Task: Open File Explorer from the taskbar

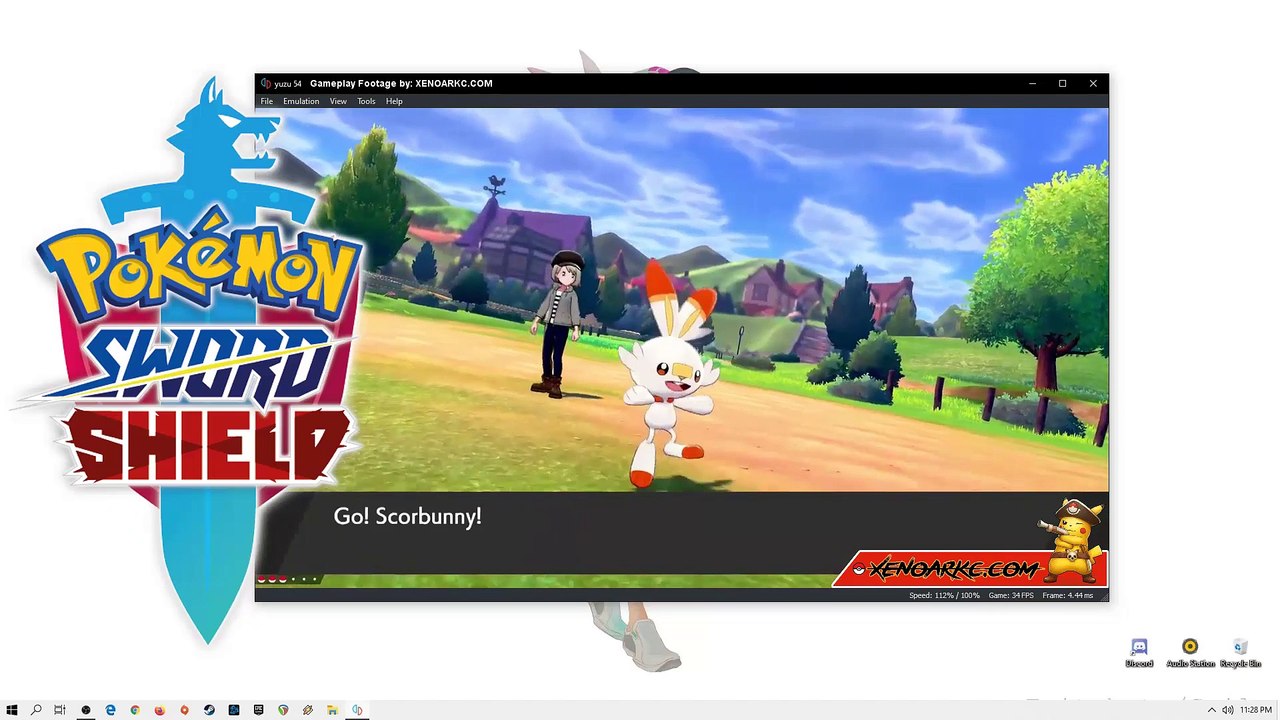Action: (332, 710)
